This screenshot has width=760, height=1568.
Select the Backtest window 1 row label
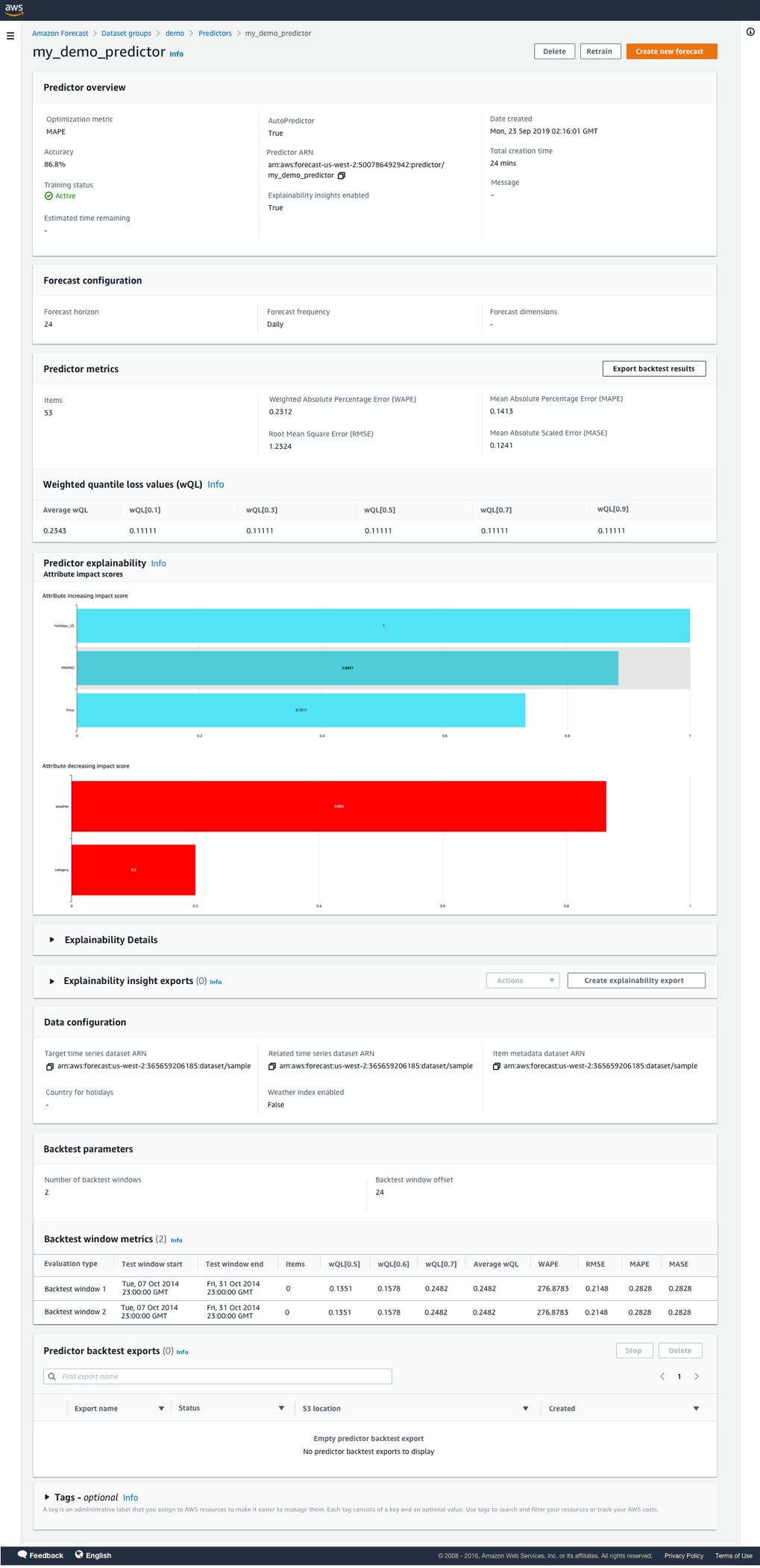[x=75, y=1289]
